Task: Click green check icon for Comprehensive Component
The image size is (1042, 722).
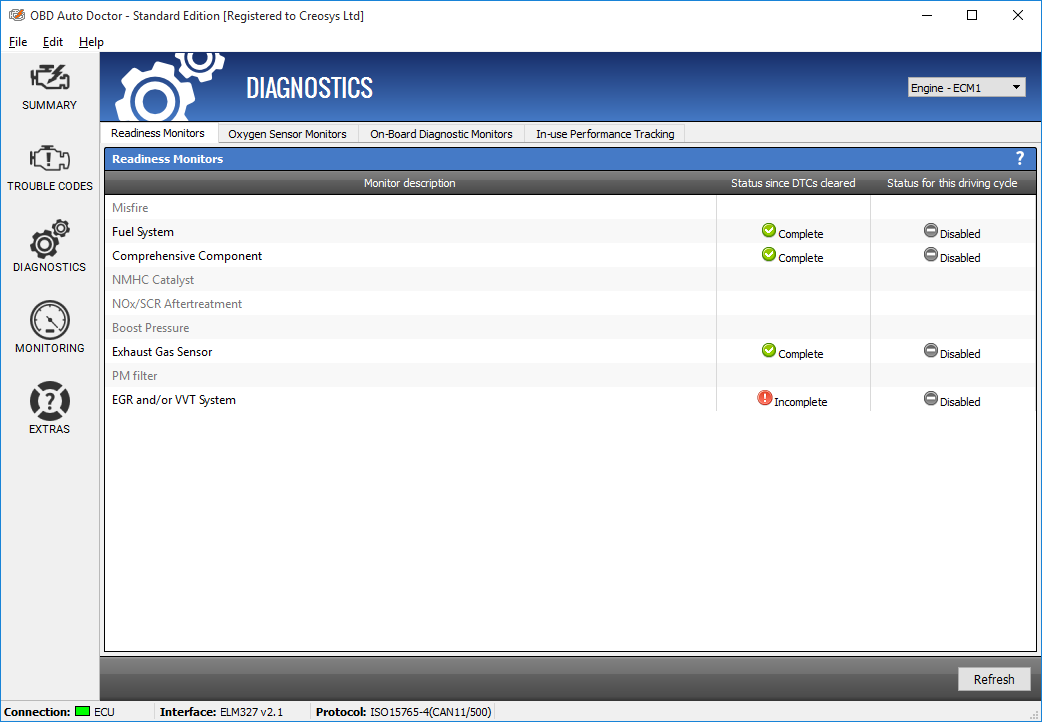Action: tap(769, 255)
